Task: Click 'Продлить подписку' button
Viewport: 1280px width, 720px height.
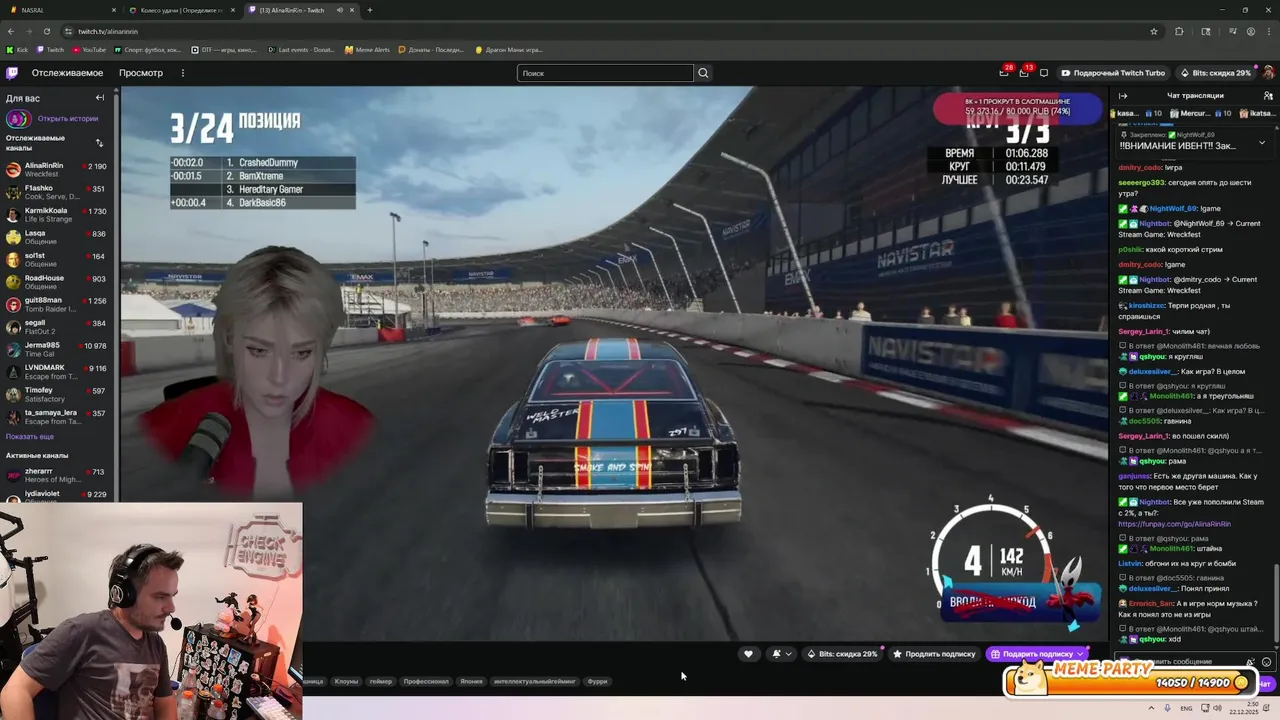Action: point(934,654)
